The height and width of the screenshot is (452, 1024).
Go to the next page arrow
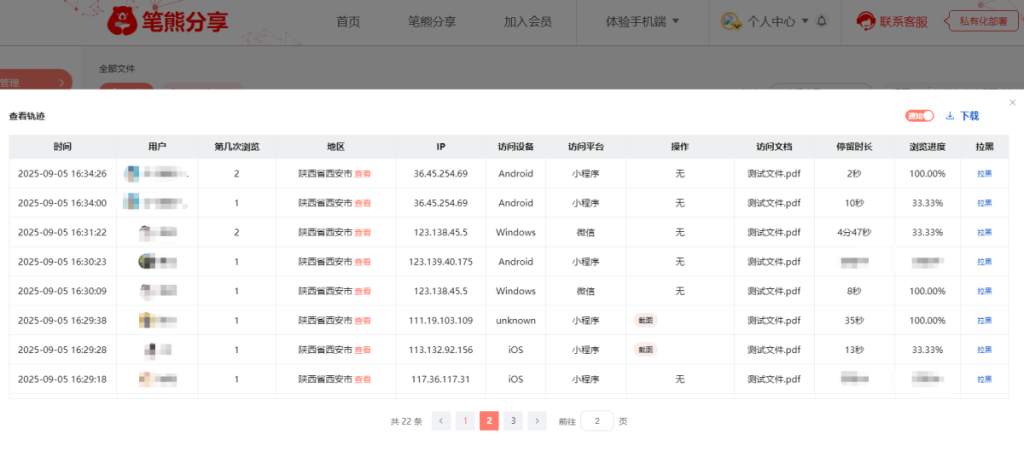[537, 421]
